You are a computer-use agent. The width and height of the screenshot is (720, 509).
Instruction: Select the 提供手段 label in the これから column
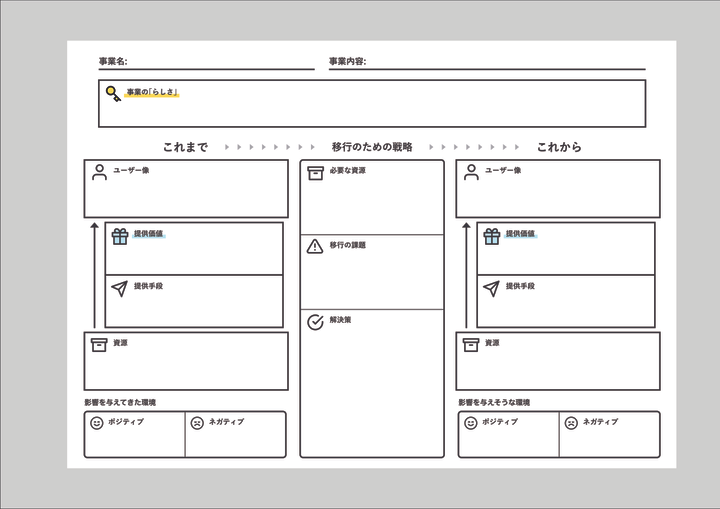pyautogui.click(x=520, y=286)
